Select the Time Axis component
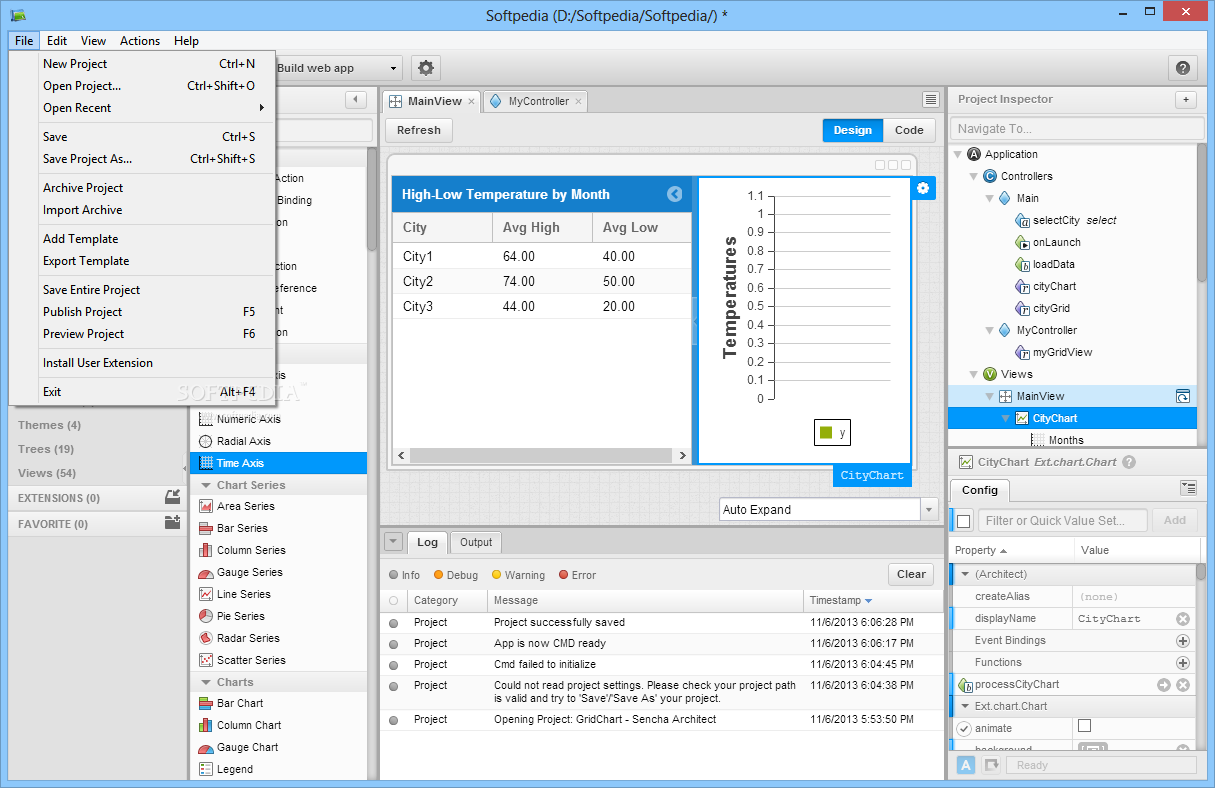The image size is (1215, 788). point(278,463)
